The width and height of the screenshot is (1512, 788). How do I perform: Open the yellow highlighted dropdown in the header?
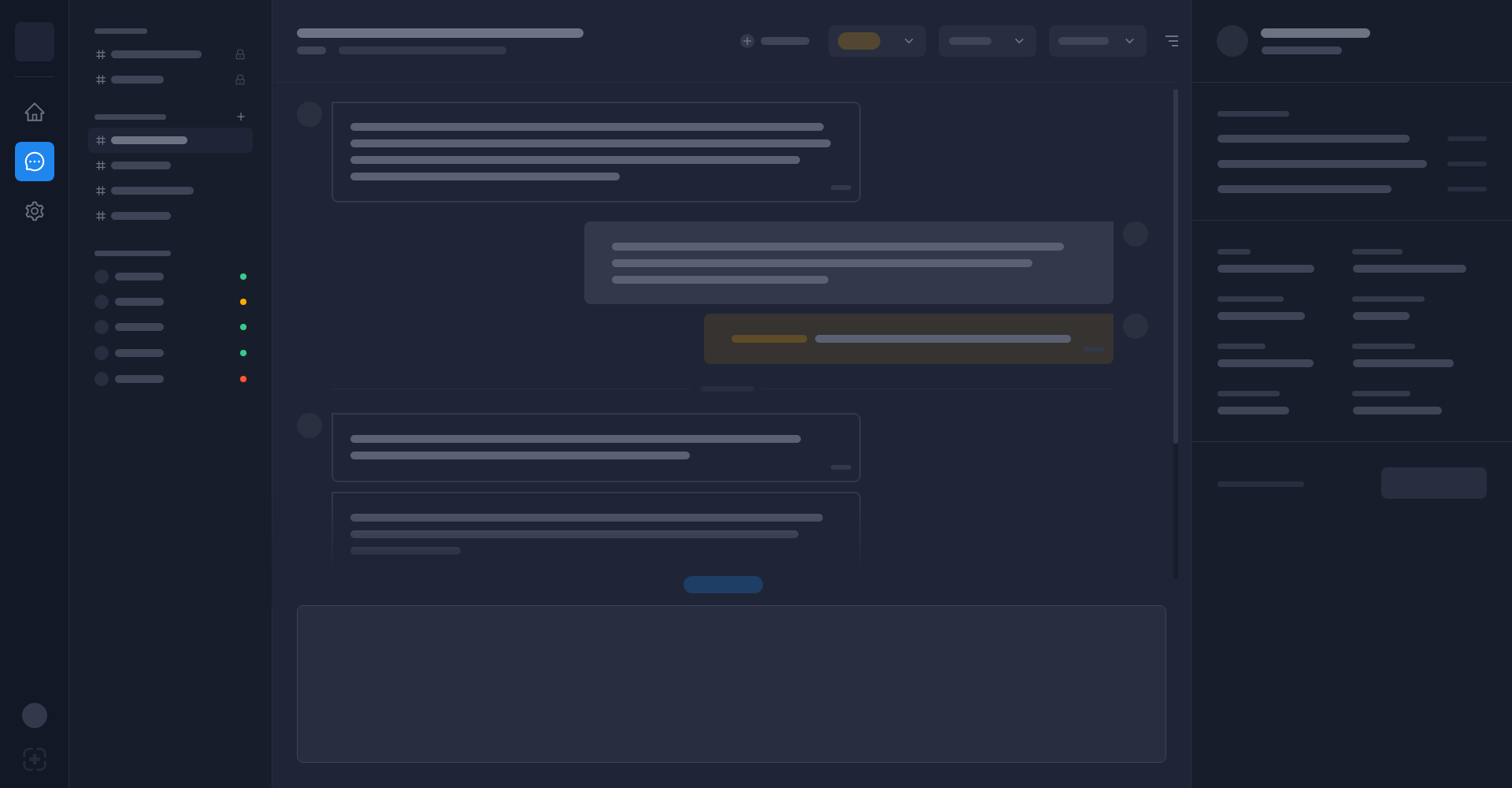[876, 40]
